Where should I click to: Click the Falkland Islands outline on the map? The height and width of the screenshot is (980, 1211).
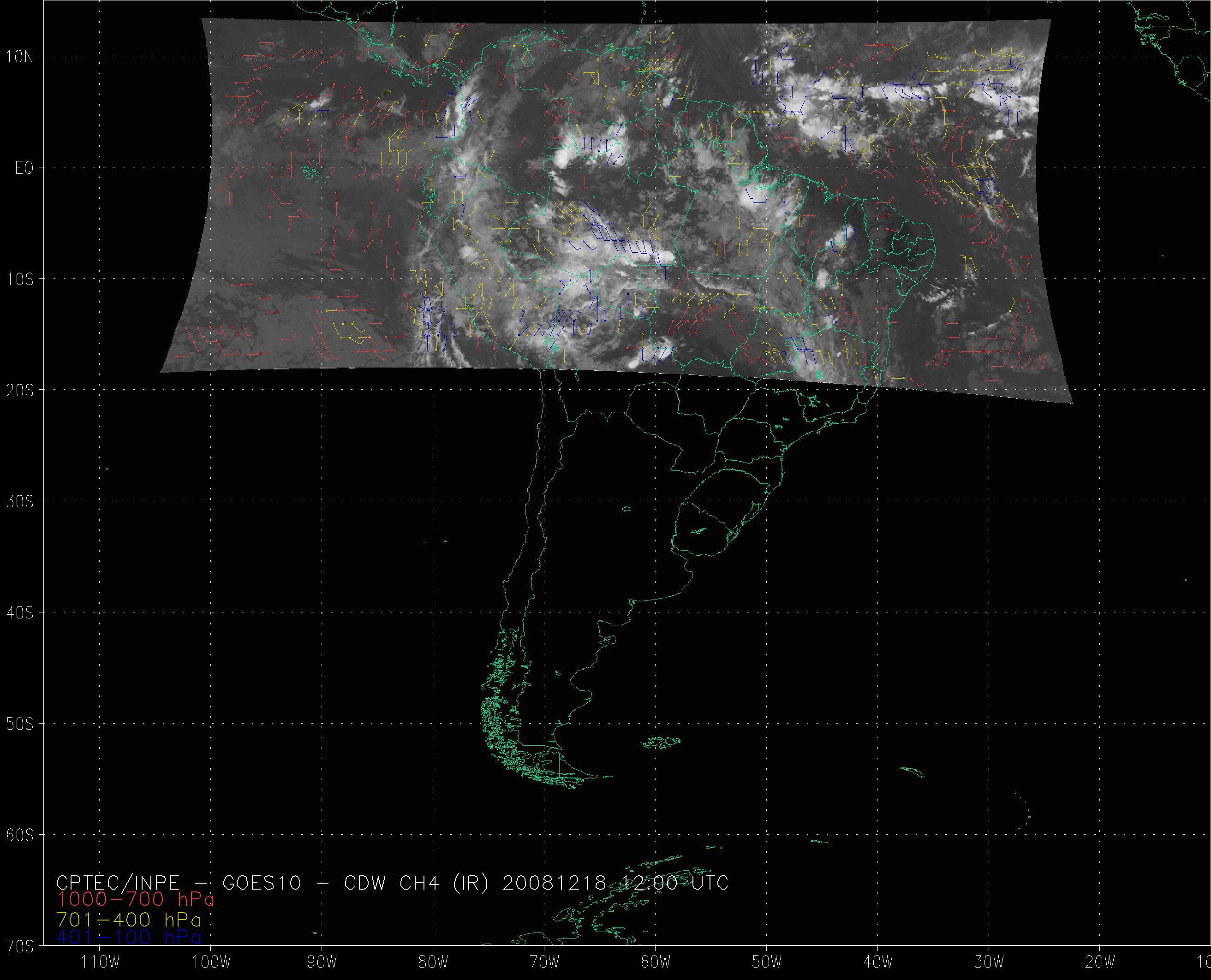(662, 742)
